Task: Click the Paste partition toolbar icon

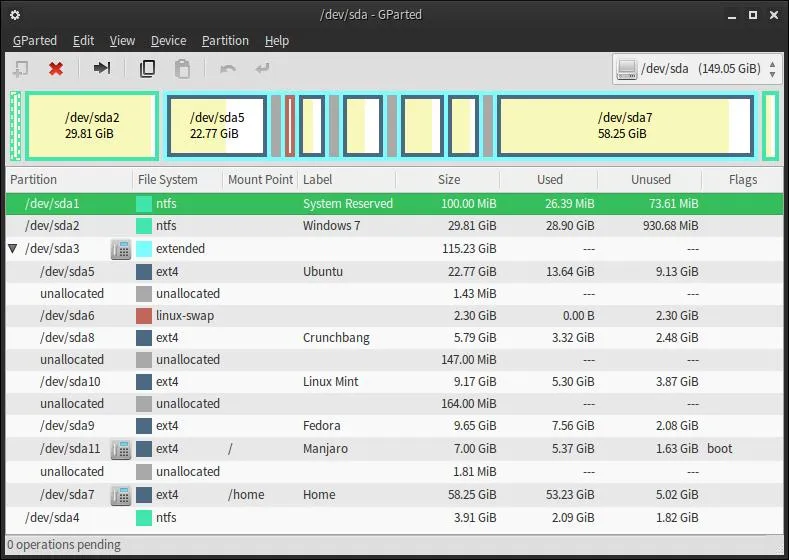Action: coord(182,69)
